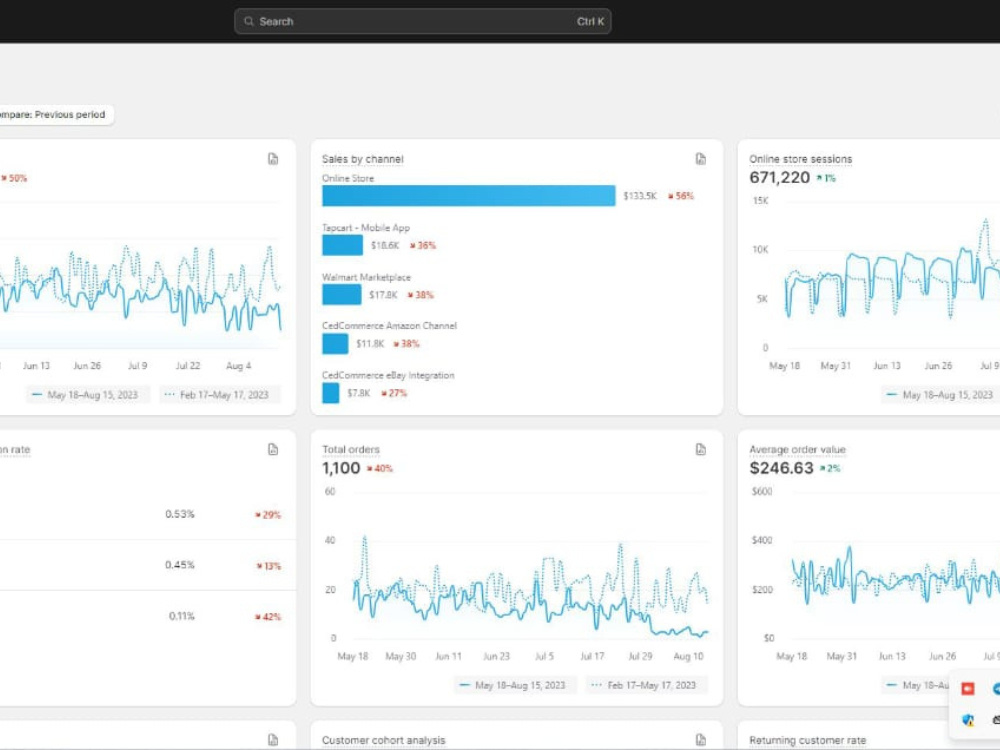This screenshot has height=750, width=1000.
Task: Click the 0.11% conversion value
Action: tap(181, 616)
